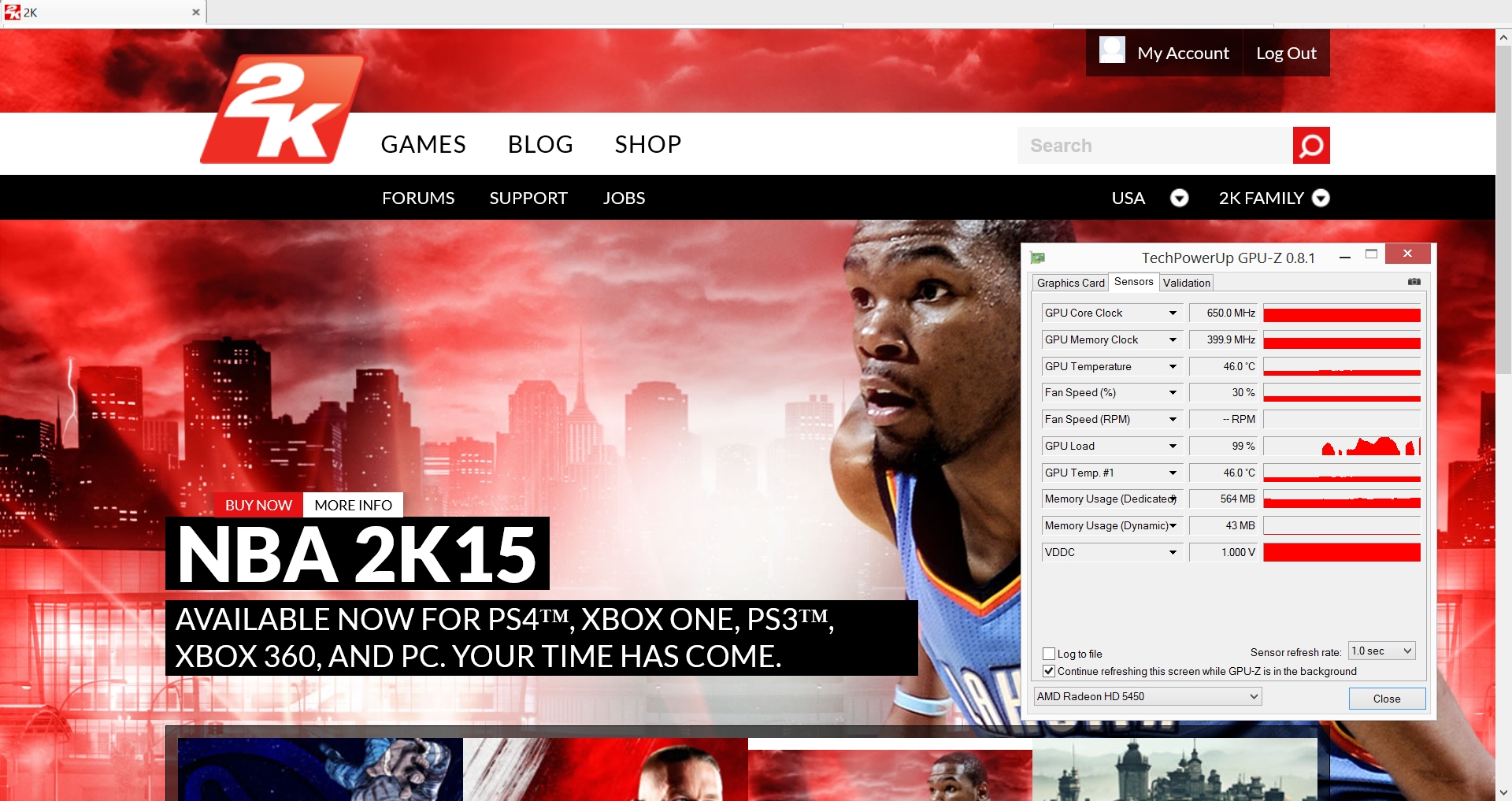Click the red search magnifier icon
The width and height of the screenshot is (1512, 801).
click(x=1310, y=146)
